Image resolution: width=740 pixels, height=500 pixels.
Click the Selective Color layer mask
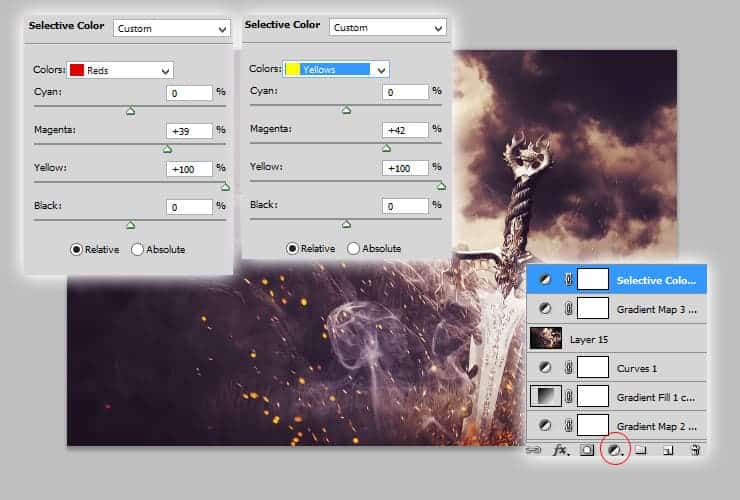tap(594, 280)
